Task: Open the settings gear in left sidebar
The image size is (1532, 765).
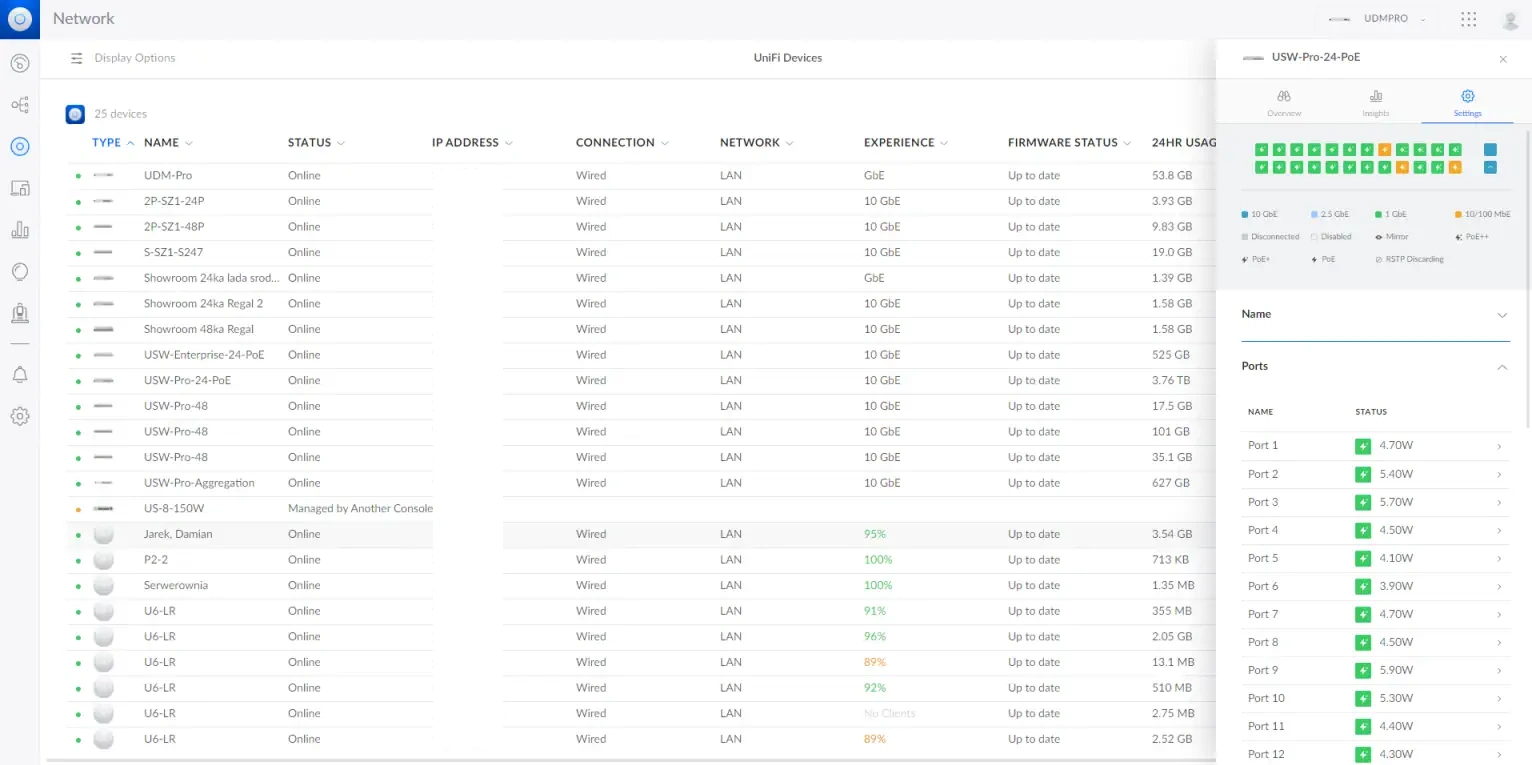Action: pos(20,416)
